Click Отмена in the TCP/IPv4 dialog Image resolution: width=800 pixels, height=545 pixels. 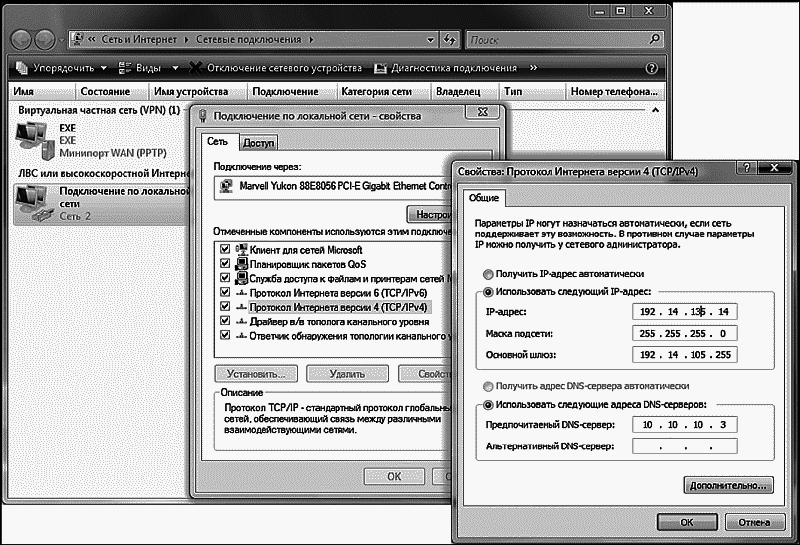click(747, 521)
